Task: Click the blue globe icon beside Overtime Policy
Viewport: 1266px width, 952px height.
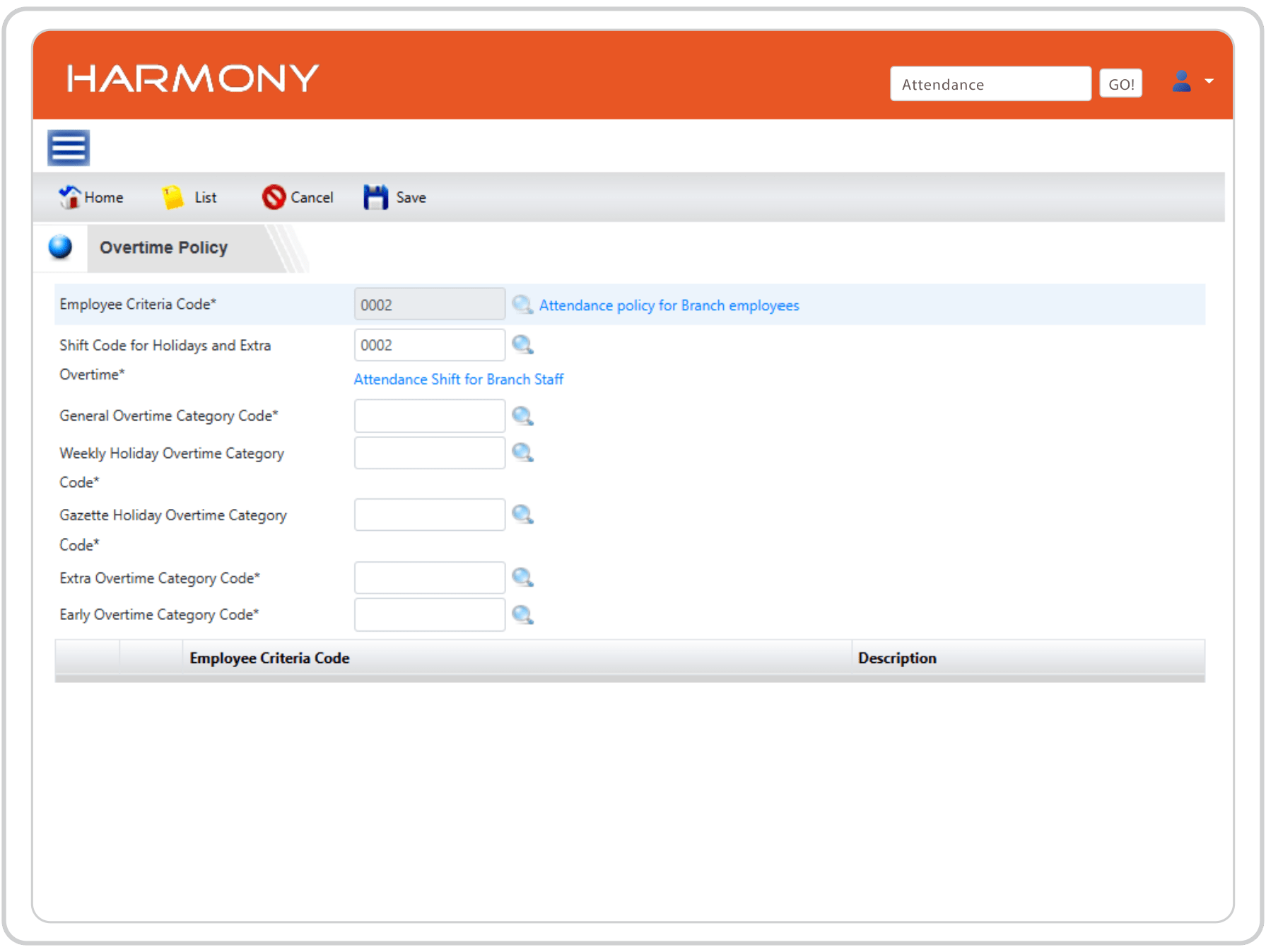Action: 61,247
